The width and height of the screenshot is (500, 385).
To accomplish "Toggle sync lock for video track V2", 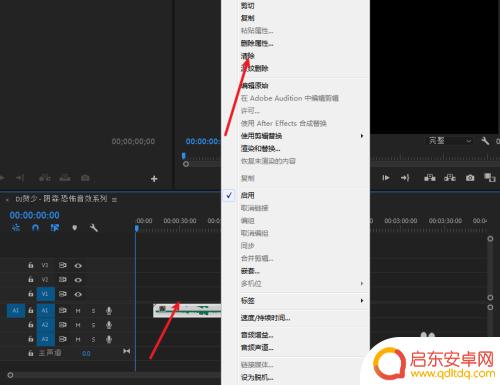I will click(62, 279).
